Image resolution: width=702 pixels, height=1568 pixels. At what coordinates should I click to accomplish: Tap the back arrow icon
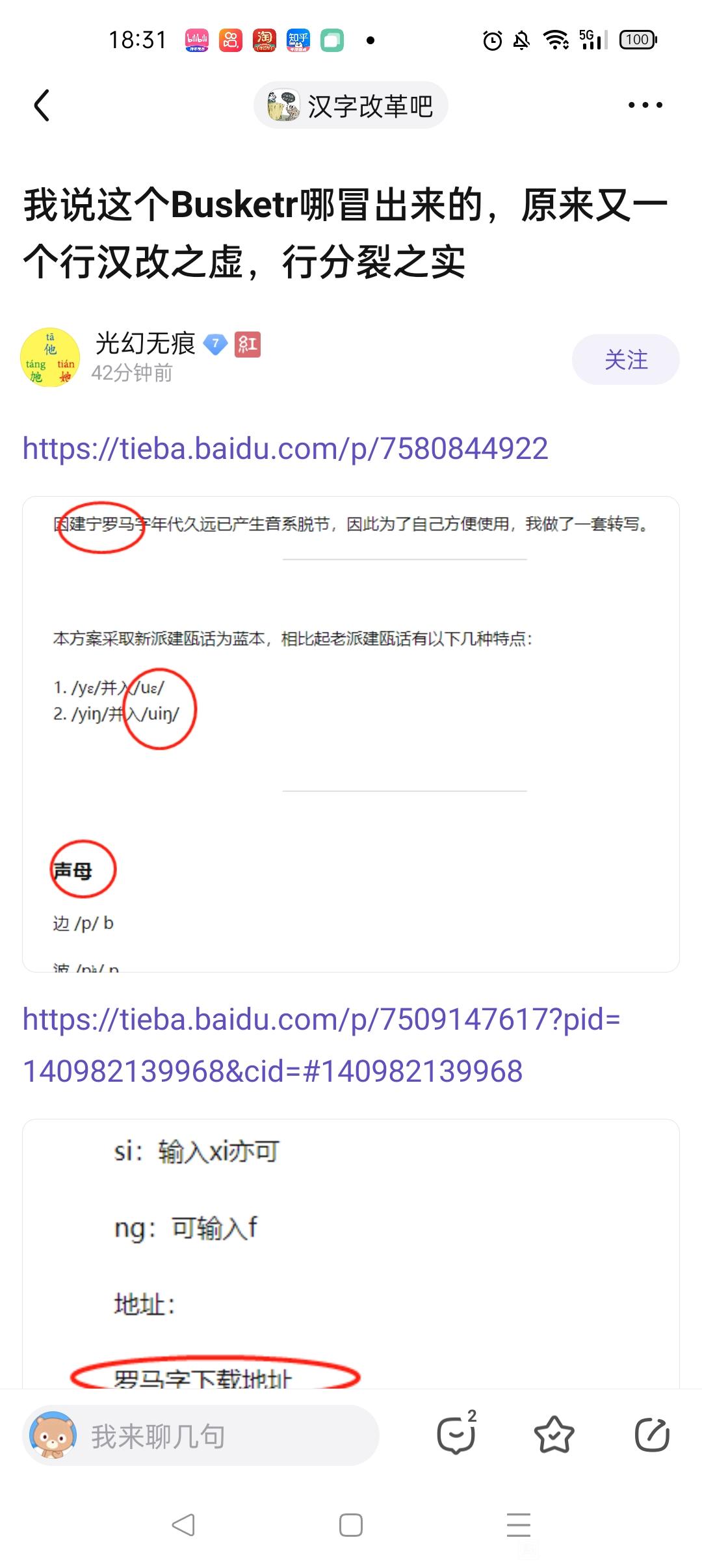[x=42, y=105]
